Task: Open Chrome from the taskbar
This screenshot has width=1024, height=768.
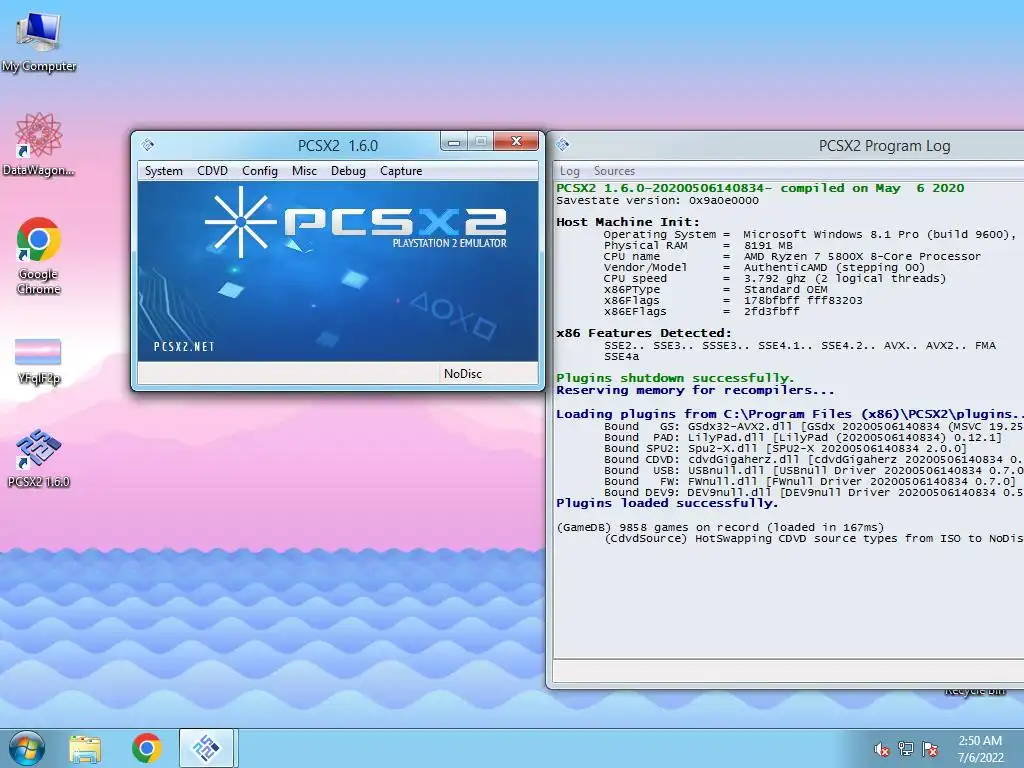Action: (x=146, y=748)
